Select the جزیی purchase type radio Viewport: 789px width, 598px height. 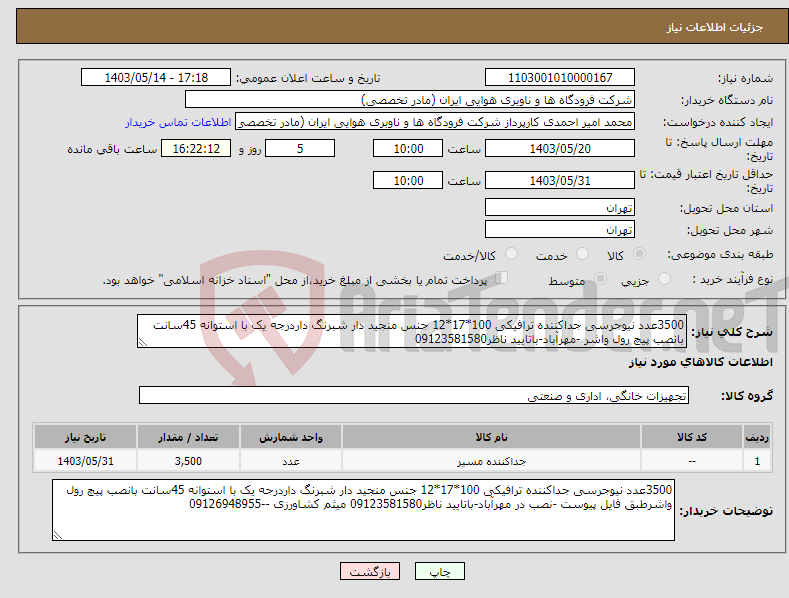coord(664,278)
